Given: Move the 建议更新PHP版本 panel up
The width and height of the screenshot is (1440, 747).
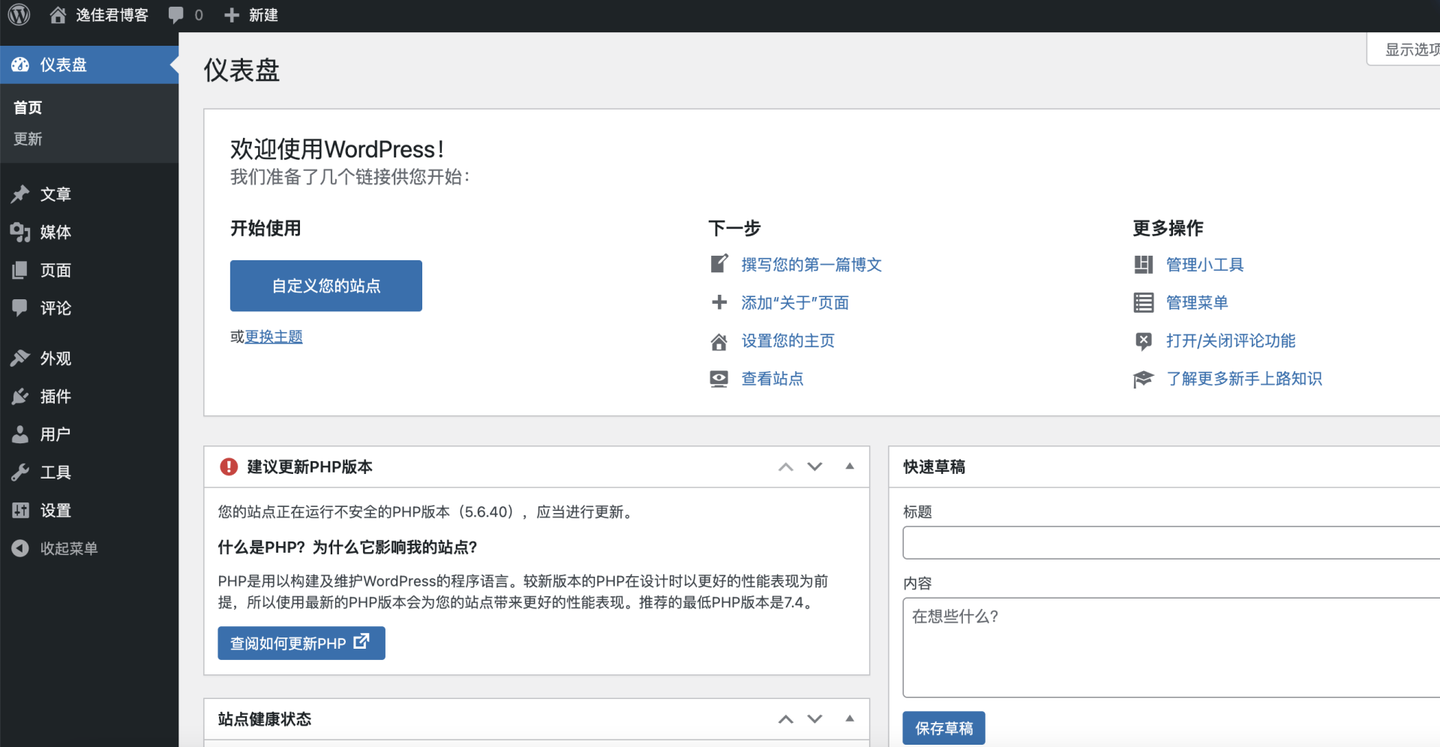Looking at the screenshot, I should point(786,466).
